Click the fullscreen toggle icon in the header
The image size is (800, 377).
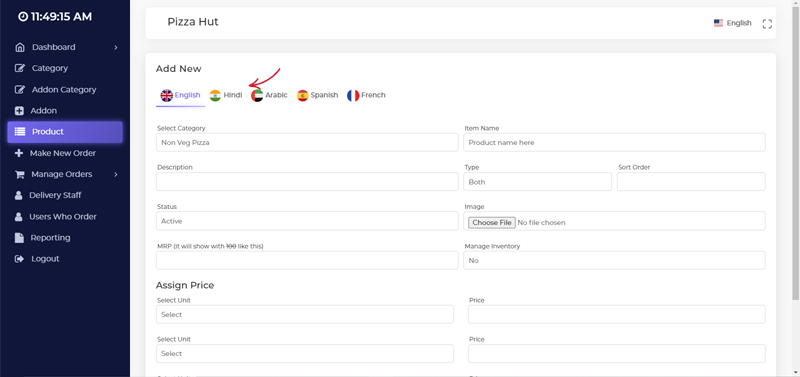[767, 23]
